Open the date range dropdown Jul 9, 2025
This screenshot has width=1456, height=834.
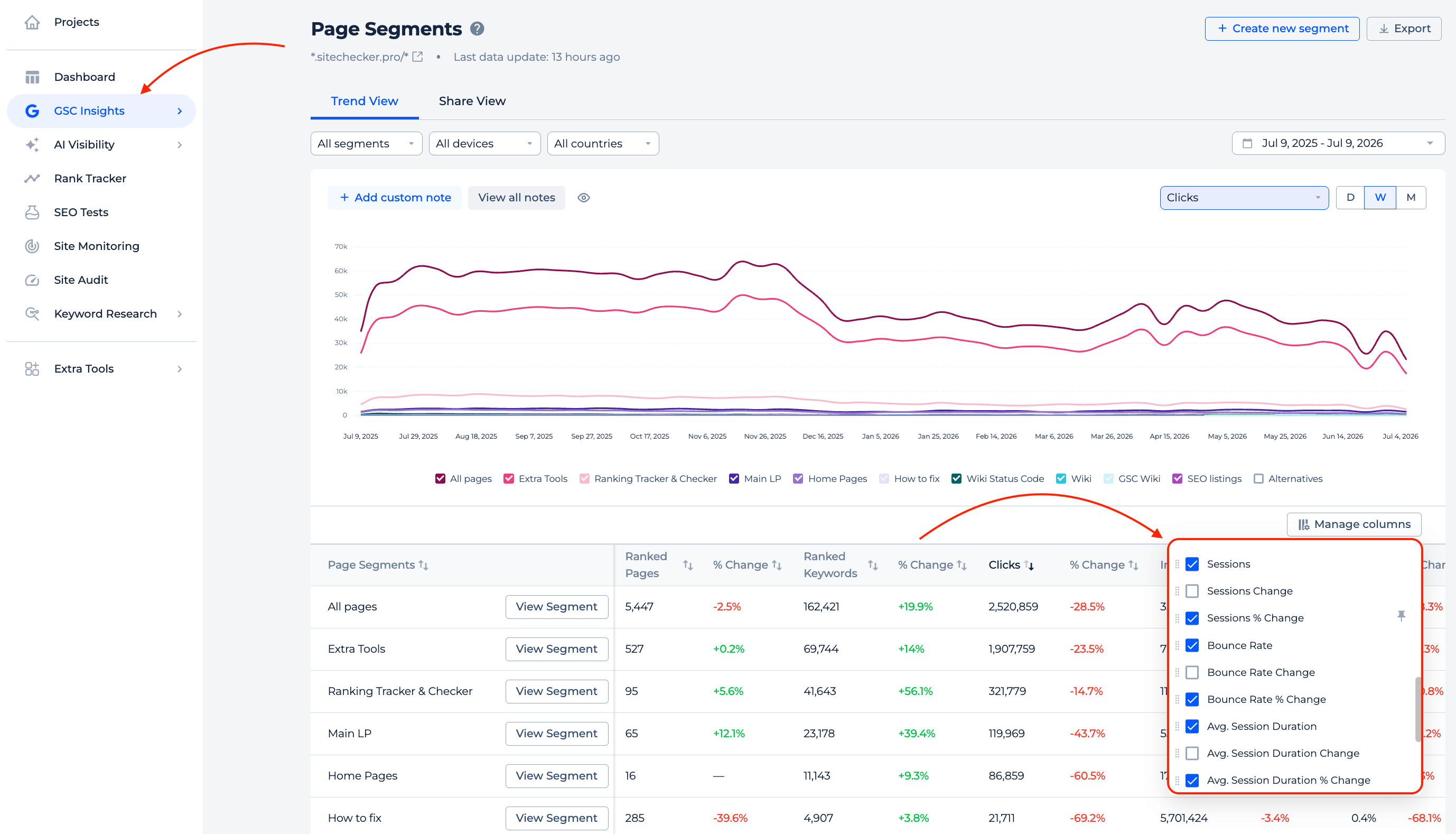point(1338,143)
